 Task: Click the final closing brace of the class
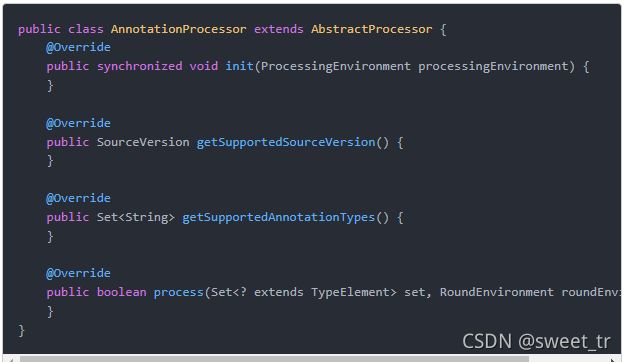pos(22,331)
